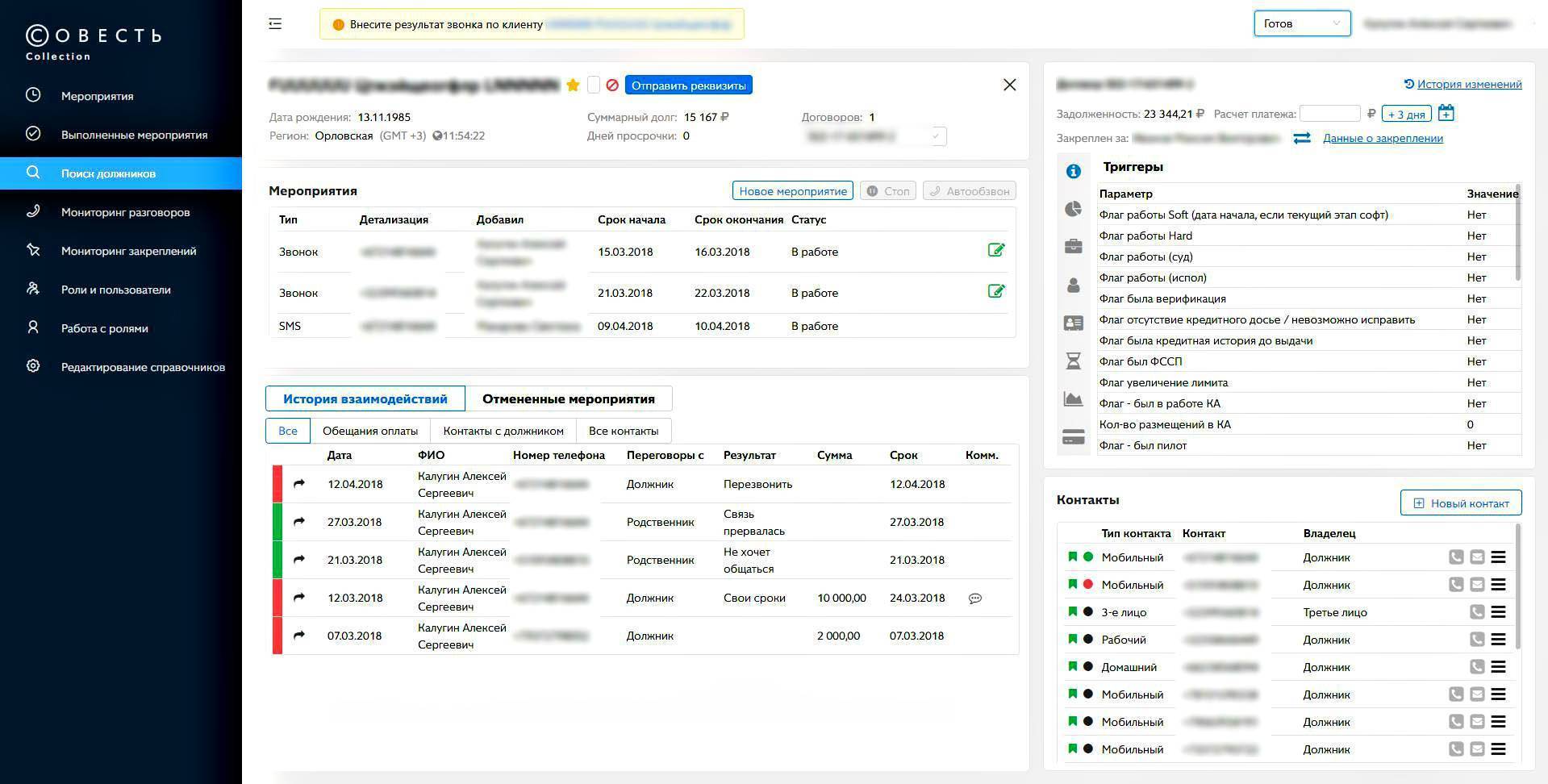
Task: Call the Домашний contact
Action: (x=1477, y=667)
